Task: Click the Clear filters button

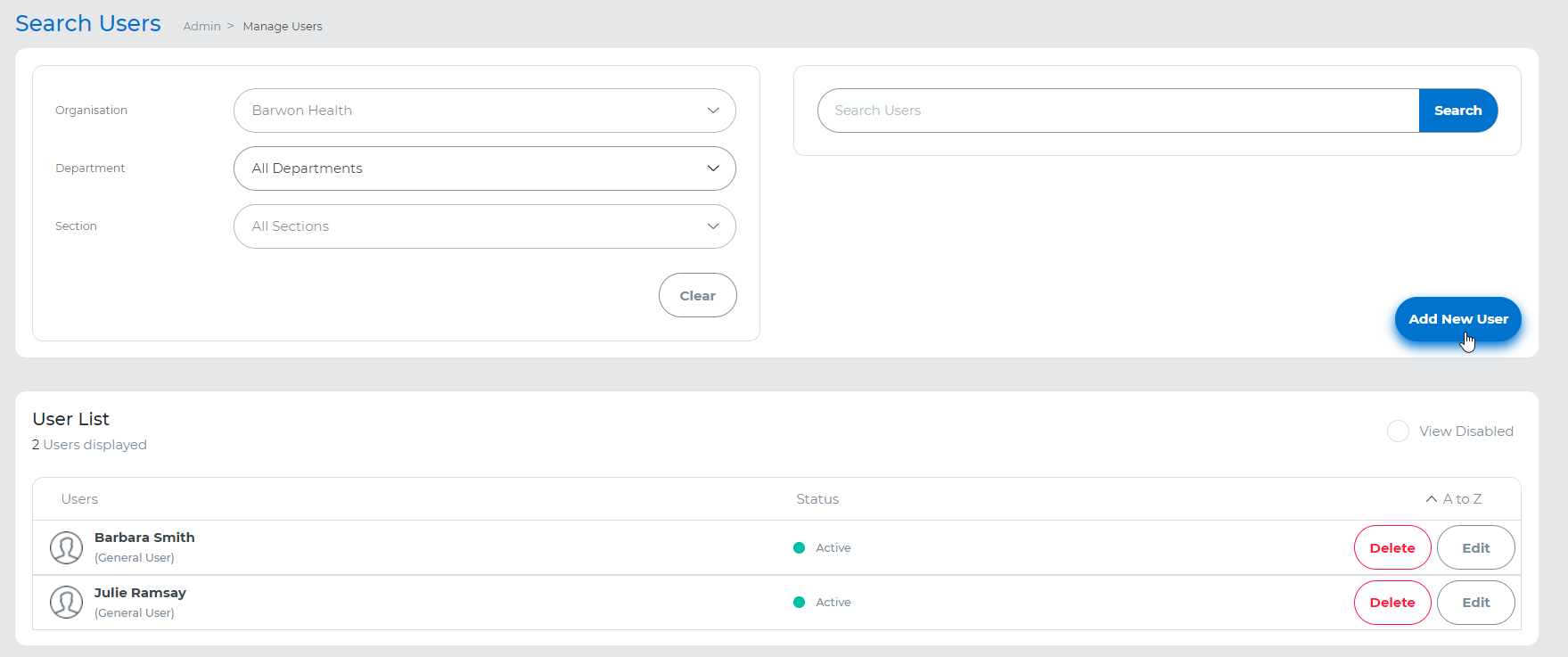Action: (x=698, y=295)
